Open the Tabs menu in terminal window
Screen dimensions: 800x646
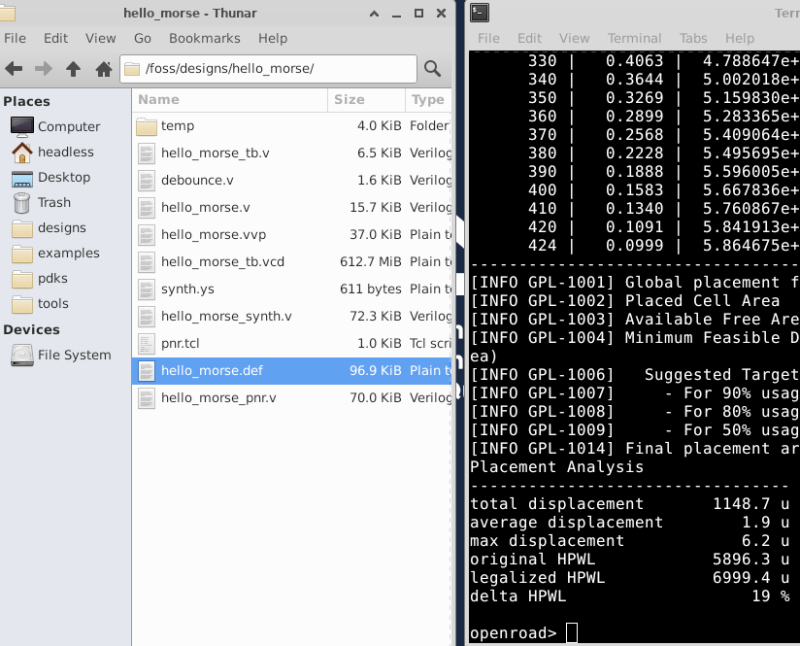tap(693, 38)
